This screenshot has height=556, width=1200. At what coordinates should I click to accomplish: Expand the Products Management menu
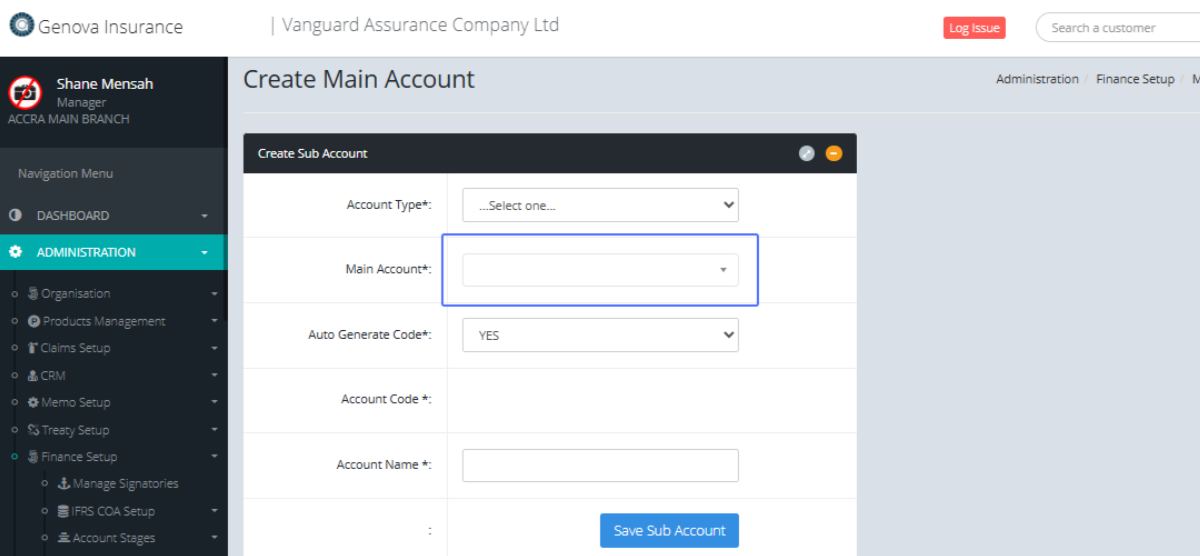(x=104, y=321)
